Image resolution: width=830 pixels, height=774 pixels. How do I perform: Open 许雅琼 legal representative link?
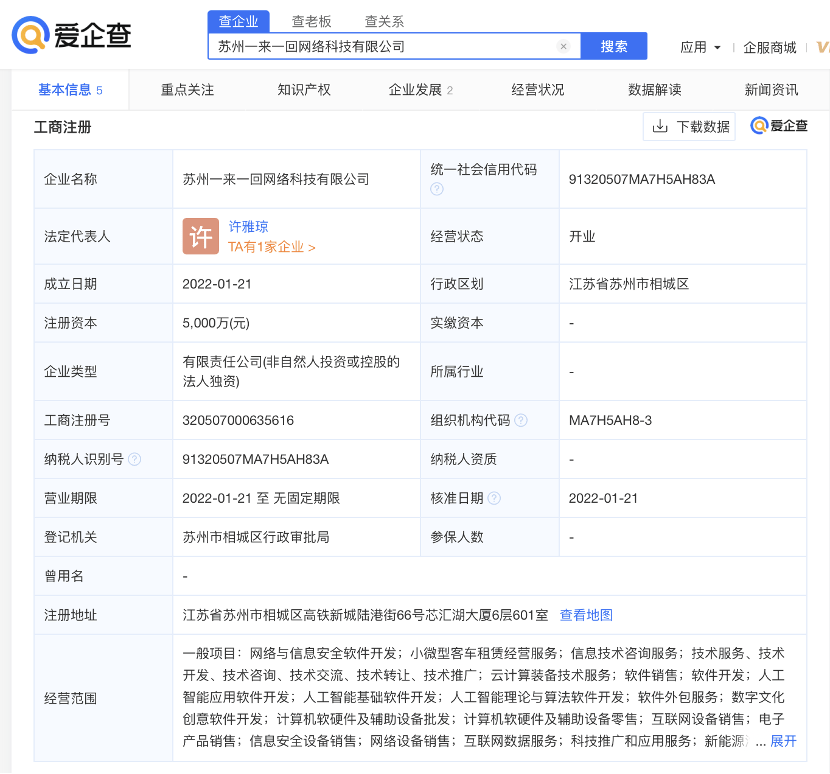pyautogui.click(x=248, y=227)
